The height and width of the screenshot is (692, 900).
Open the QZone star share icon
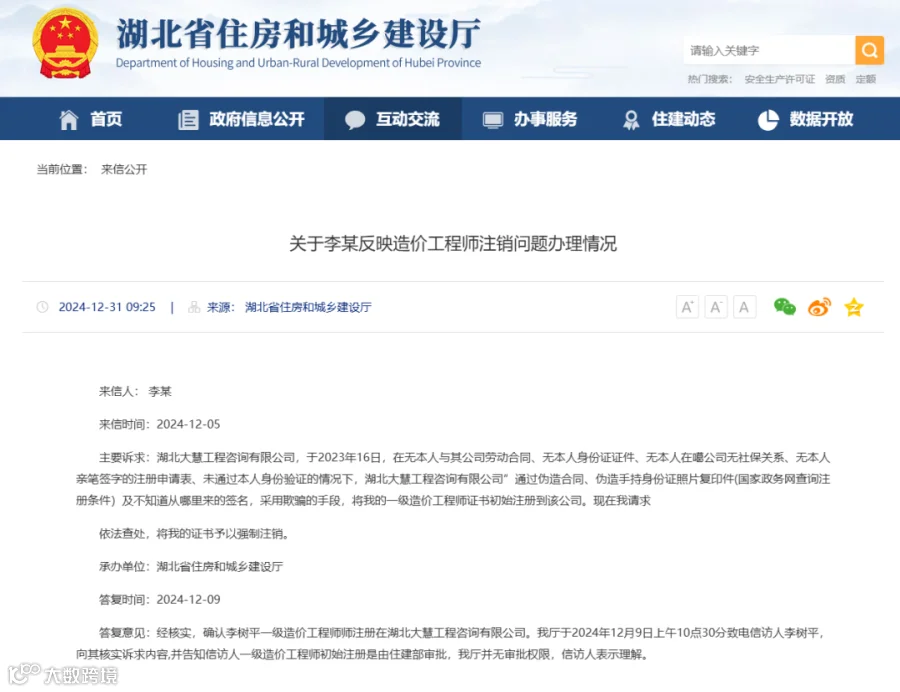[x=853, y=307]
